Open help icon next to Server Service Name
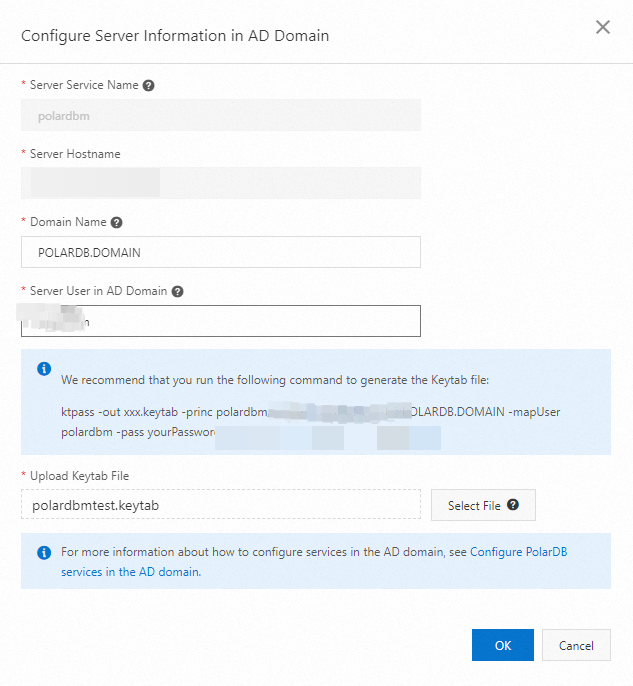This screenshot has width=633, height=686. point(149,85)
